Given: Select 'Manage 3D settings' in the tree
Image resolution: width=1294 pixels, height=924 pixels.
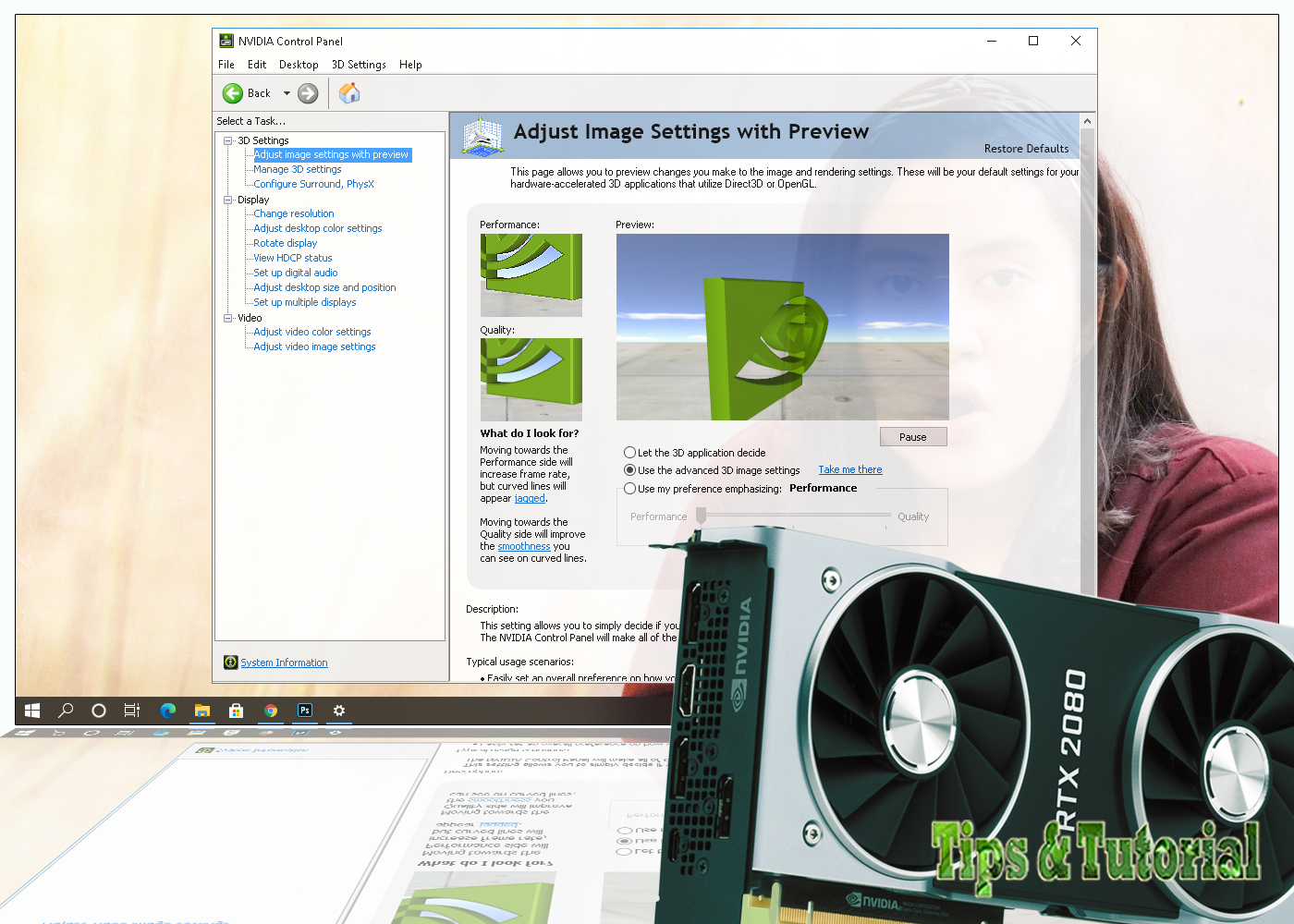Looking at the screenshot, I should pos(298,169).
